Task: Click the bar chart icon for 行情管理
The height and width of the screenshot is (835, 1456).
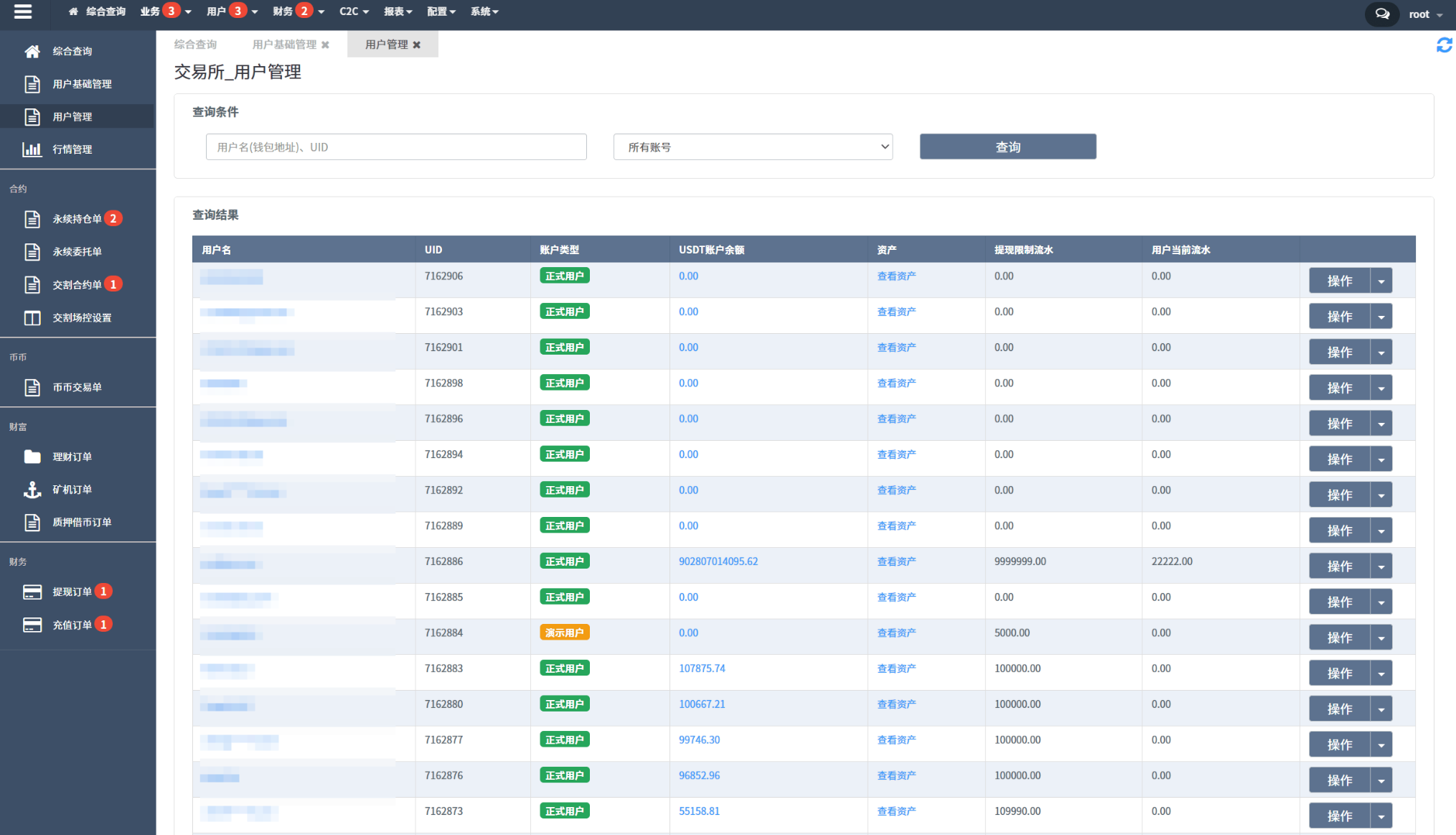Action: point(32,149)
